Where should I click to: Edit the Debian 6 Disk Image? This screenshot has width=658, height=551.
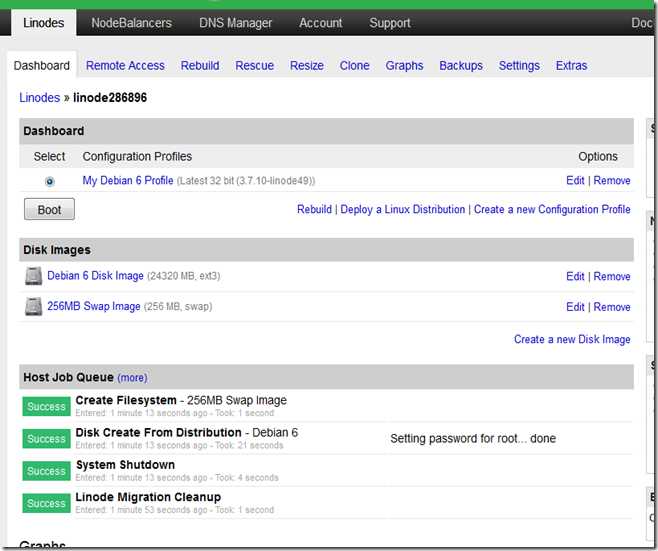pyautogui.click(x=575, y=276)
